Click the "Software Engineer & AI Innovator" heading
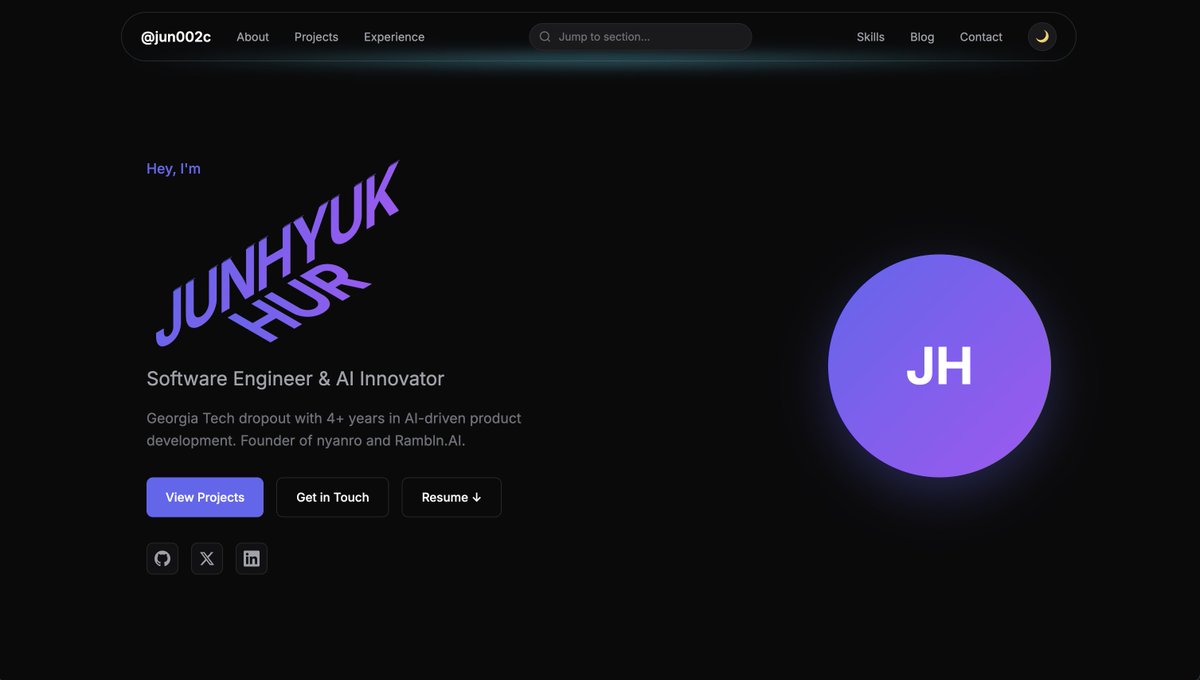This screenshot has height=680, width=1200. click(x=295, y=379)
